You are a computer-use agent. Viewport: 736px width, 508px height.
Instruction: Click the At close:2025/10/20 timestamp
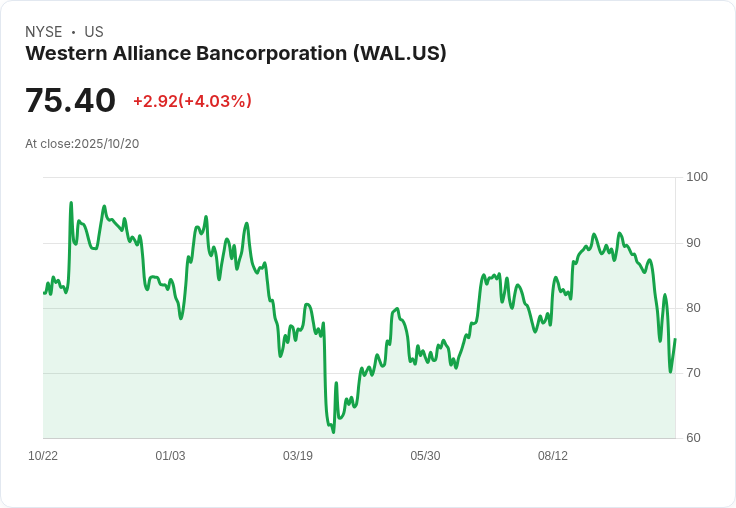coord(82,144)
